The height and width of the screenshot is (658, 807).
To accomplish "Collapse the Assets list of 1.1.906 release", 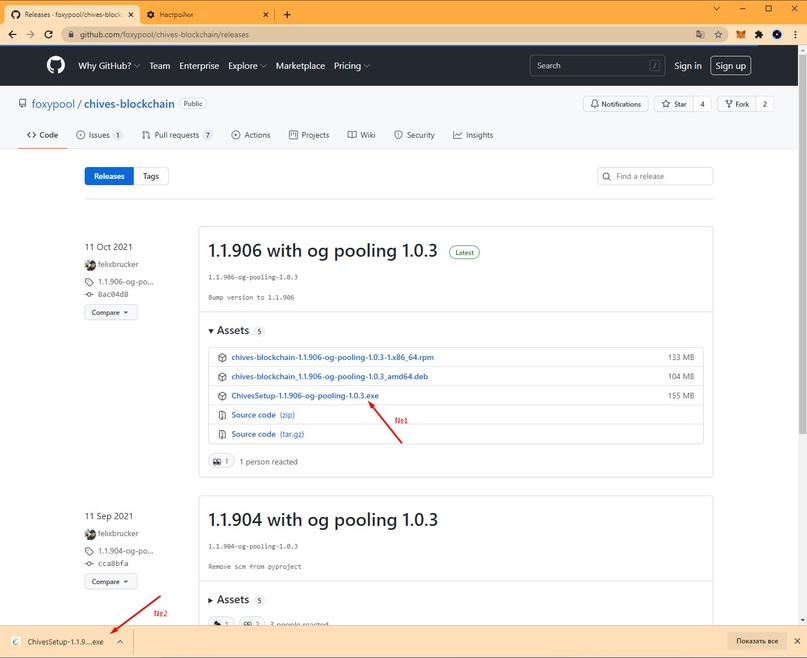I will pos(229,331).
